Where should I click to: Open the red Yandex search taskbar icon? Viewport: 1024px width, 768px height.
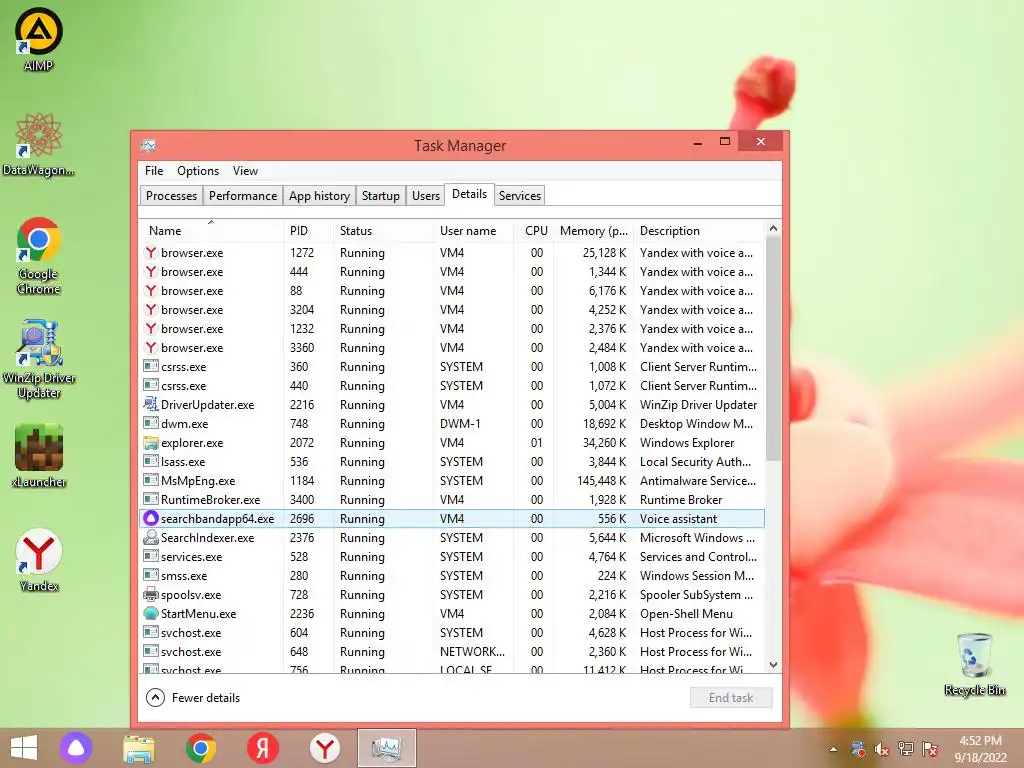263,748
